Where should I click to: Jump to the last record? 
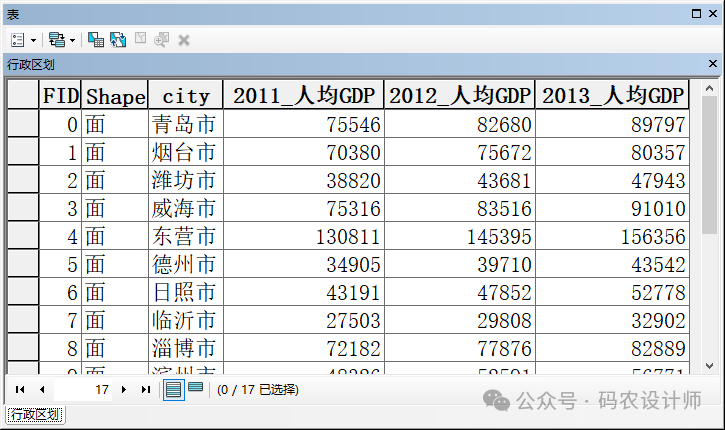click(x=146, y=389)
